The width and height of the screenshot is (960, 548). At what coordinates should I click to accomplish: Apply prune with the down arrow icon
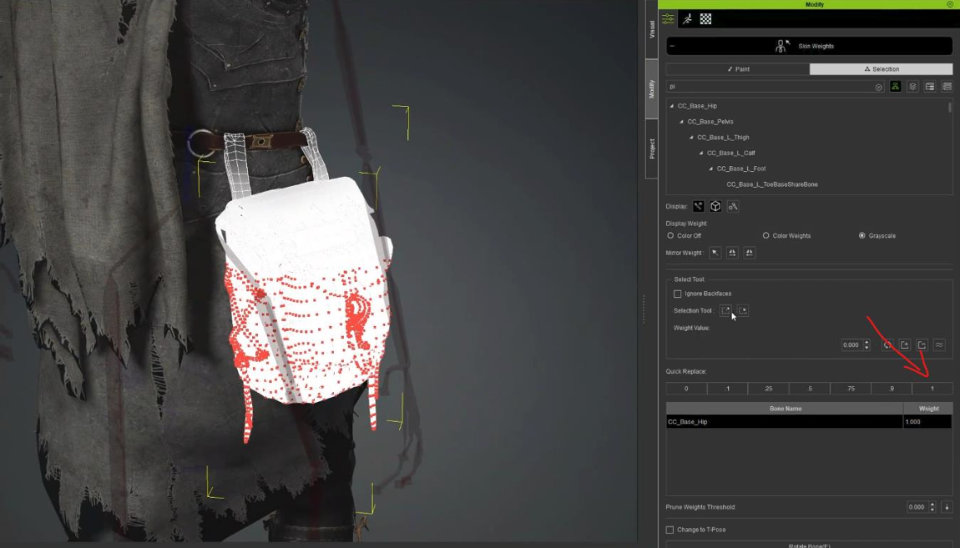pyautogui.click(x=947, y=507)
